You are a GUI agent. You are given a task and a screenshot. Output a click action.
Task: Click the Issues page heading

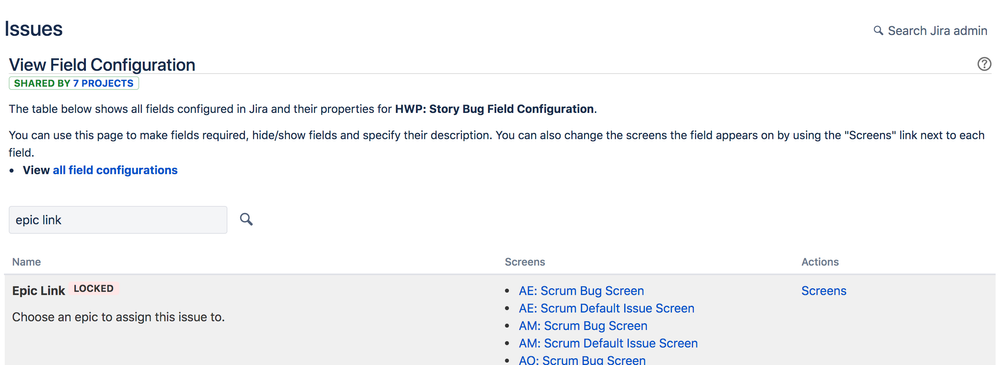[34, 29]
